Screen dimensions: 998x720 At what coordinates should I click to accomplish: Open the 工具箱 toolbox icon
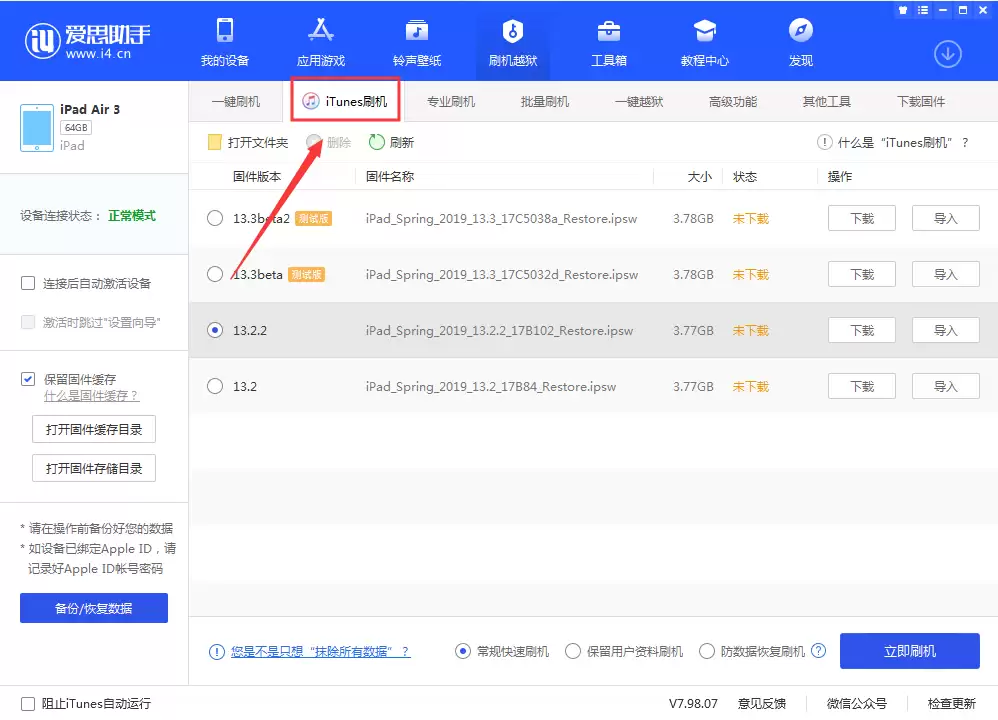(x=608, y=30)
